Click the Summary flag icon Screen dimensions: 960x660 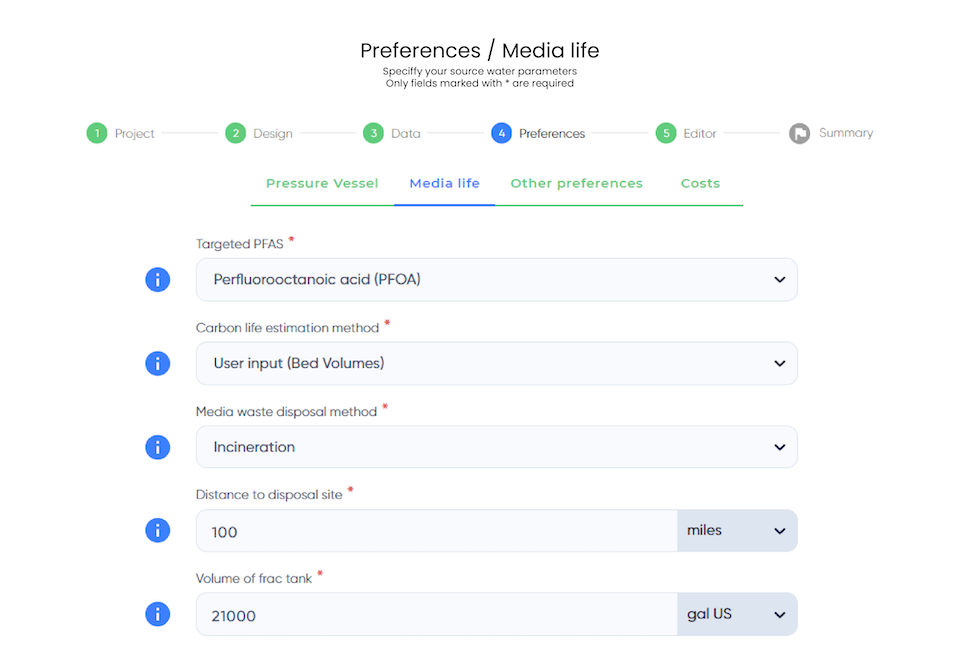click(799, 133)
